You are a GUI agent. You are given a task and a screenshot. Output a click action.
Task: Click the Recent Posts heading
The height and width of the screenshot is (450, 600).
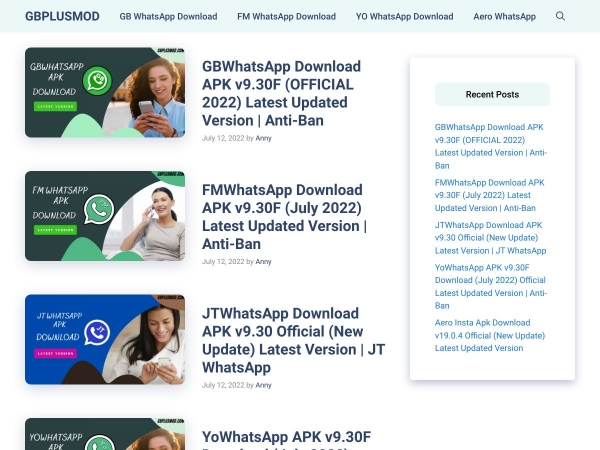click(492, 95)
